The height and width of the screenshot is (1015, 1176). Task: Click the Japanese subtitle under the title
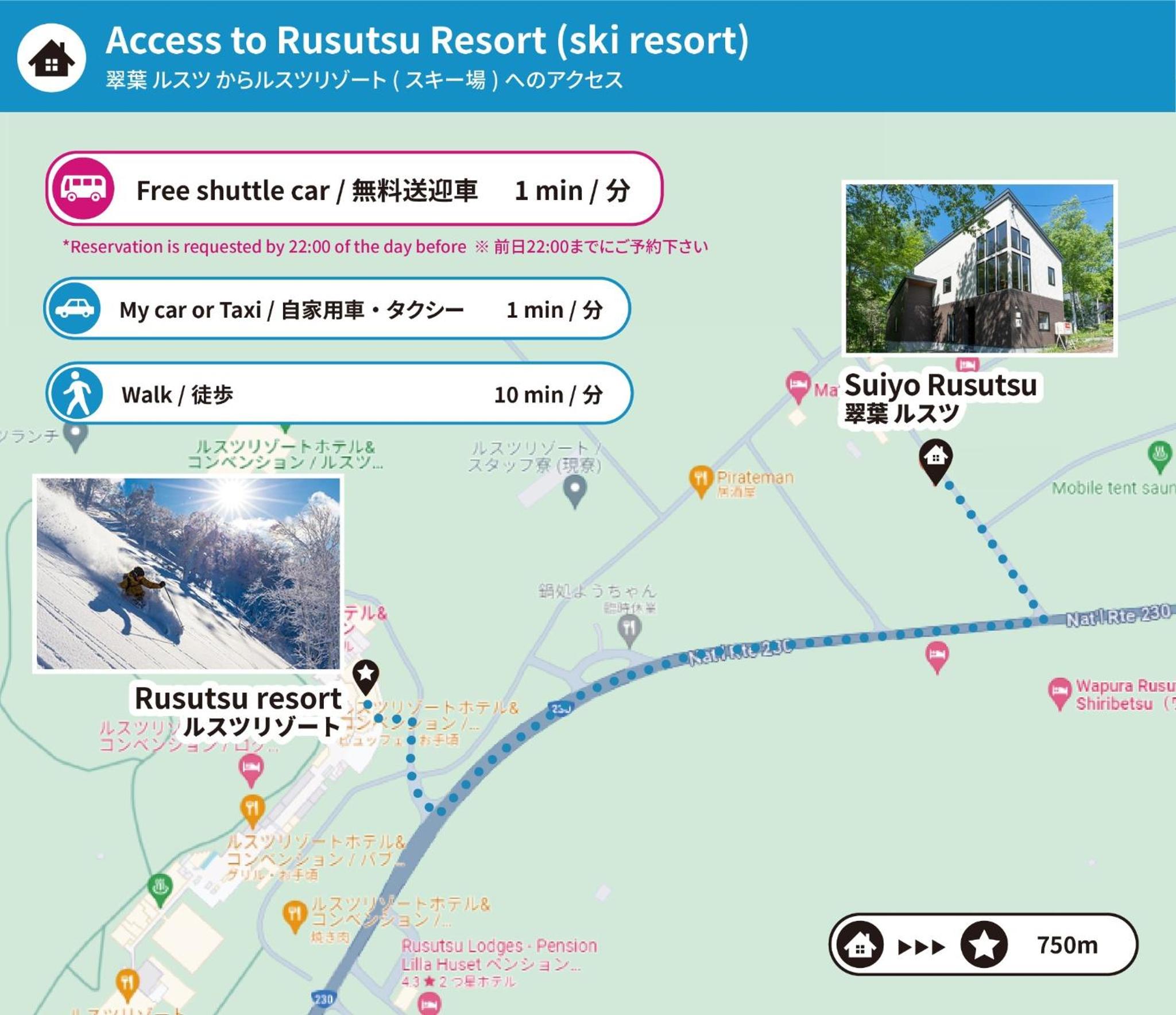364,80
